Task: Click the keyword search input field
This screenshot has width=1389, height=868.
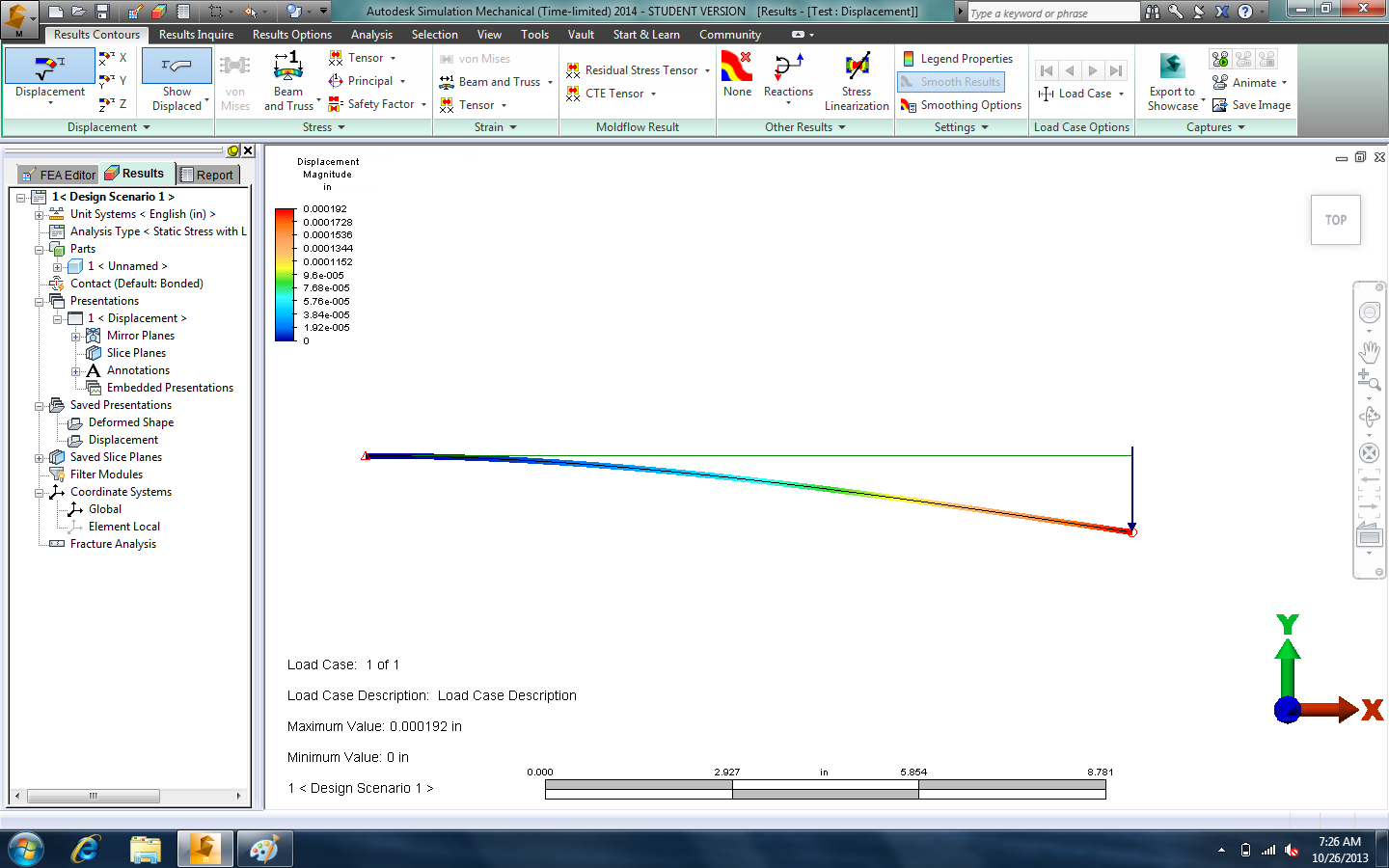Action: click(1053, 13)
